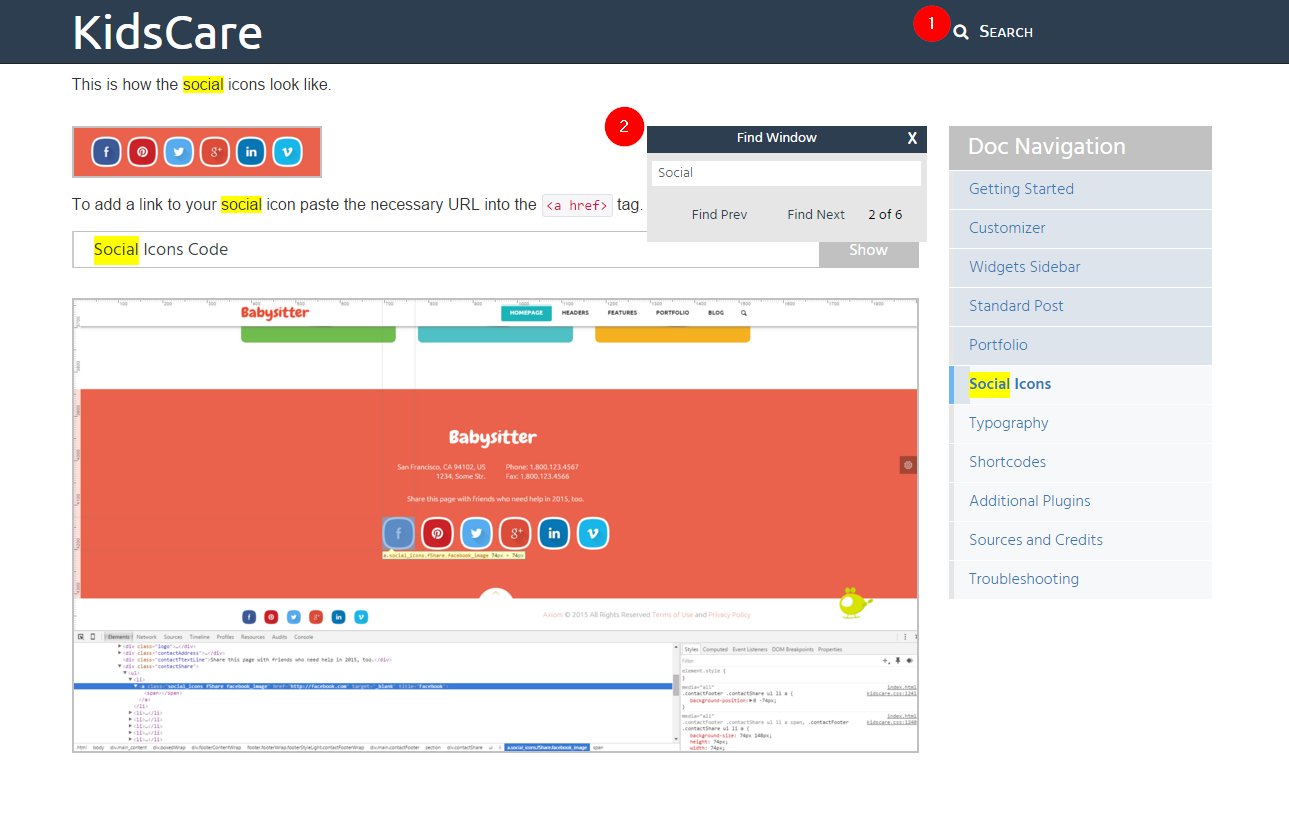The image size is (1289, 816).
Task: Click Find Prev in Find Window
Action: (719, 215)
